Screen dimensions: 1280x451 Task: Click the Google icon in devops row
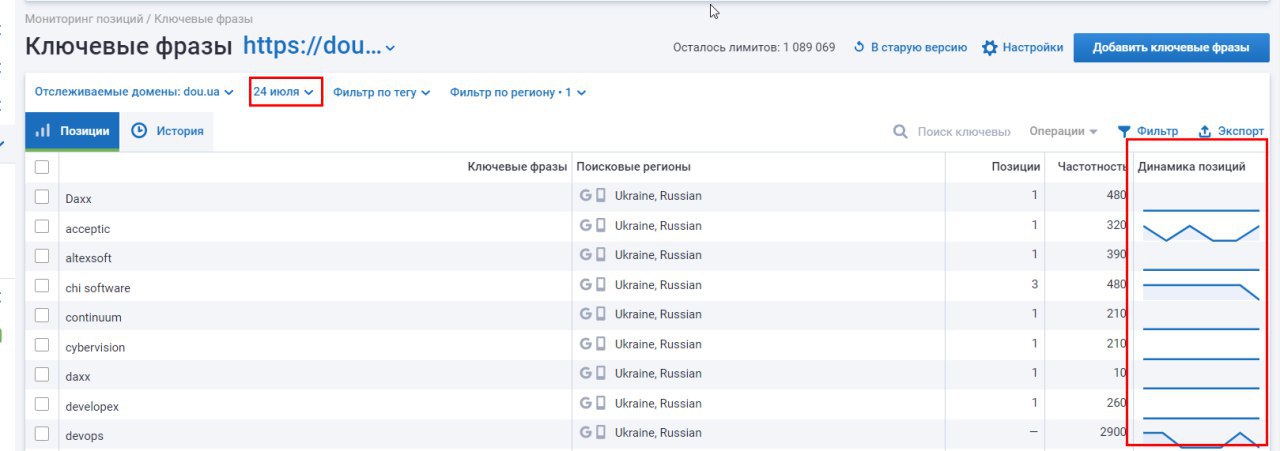point(586,433)
